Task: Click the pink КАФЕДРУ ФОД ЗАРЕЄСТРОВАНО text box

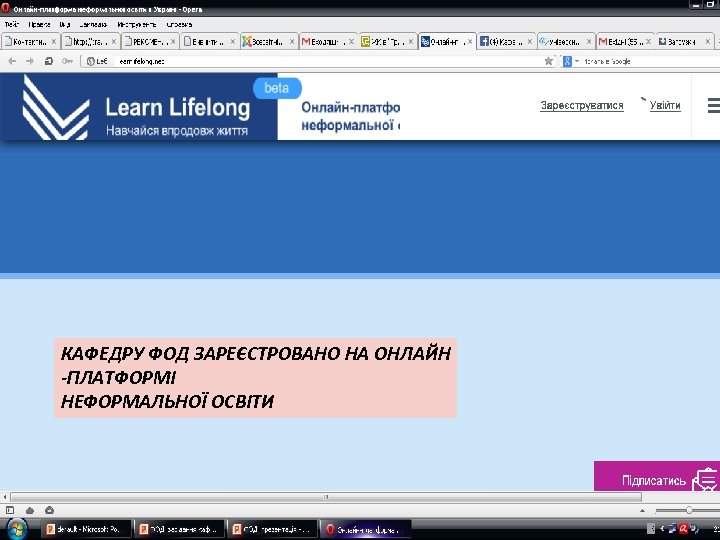Action: (255, 378)
